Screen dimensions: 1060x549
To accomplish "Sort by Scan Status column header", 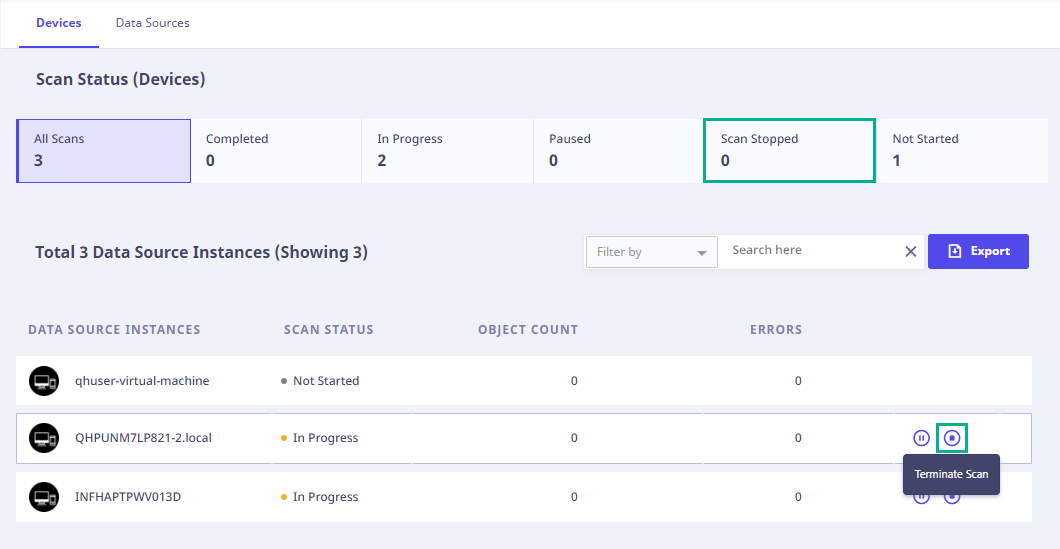I will (x=329, y=330).
